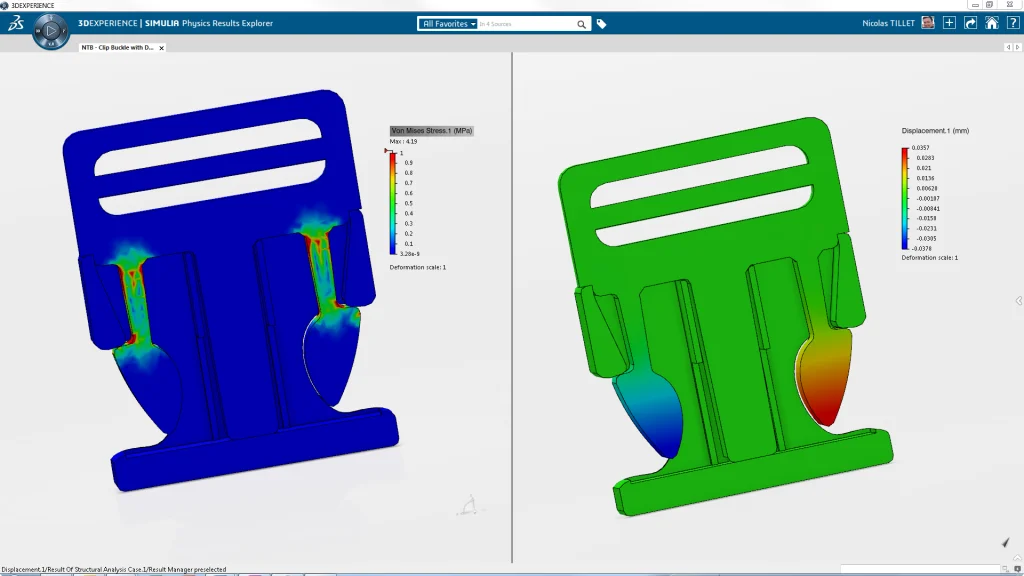
Task: Expand the All Favorites dropdown
Action: 448,23
